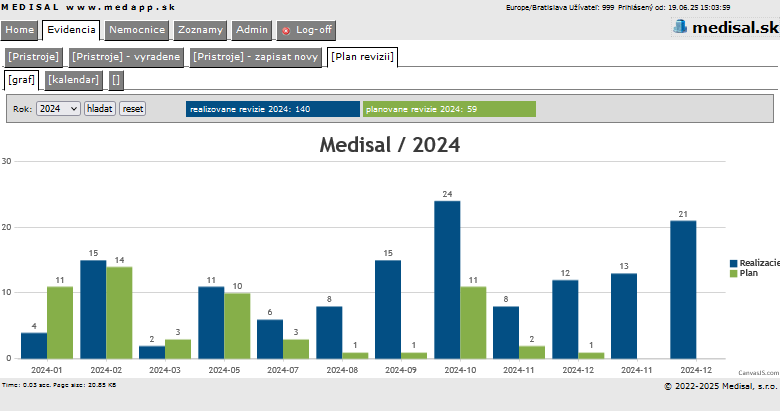Click the medisal.sk logo text
780x411 pixels.
pos(736,27)
